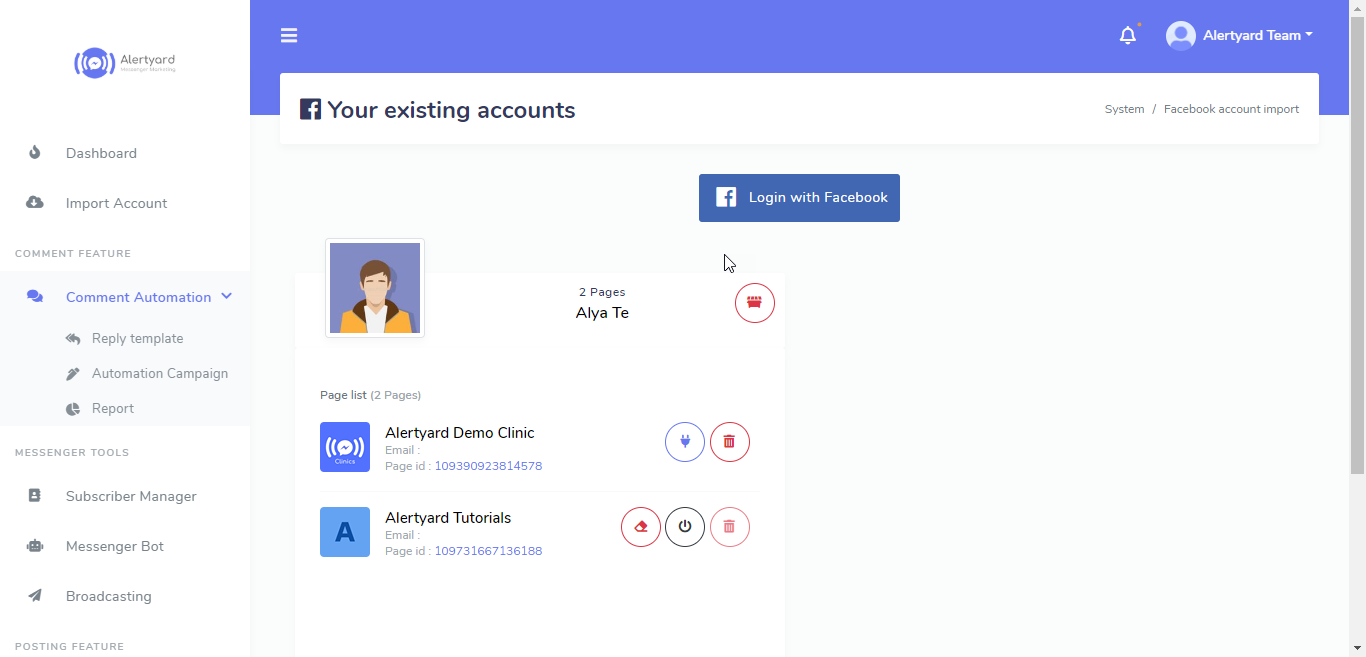Open the hamburger sidebar toggle menu
This screenshot has width=1366, height=657.
tap(289, 36)
